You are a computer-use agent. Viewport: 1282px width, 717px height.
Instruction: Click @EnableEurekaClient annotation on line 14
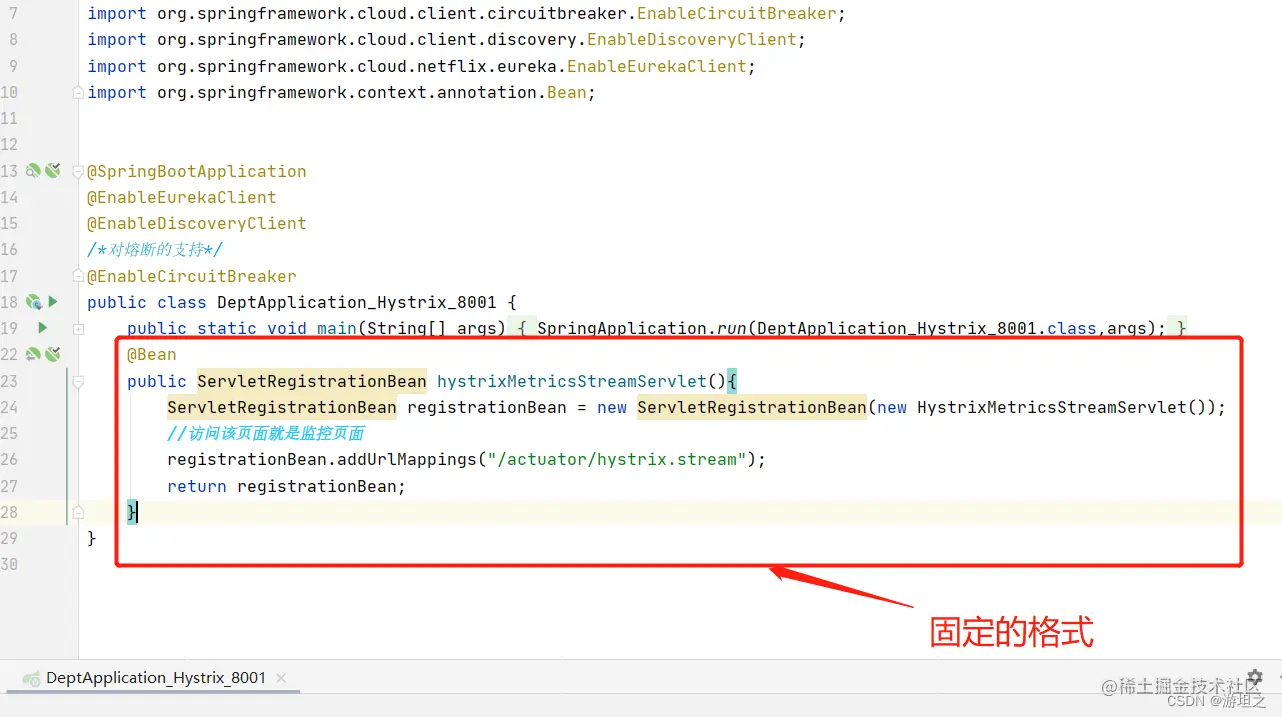click(x=182, y=197)
